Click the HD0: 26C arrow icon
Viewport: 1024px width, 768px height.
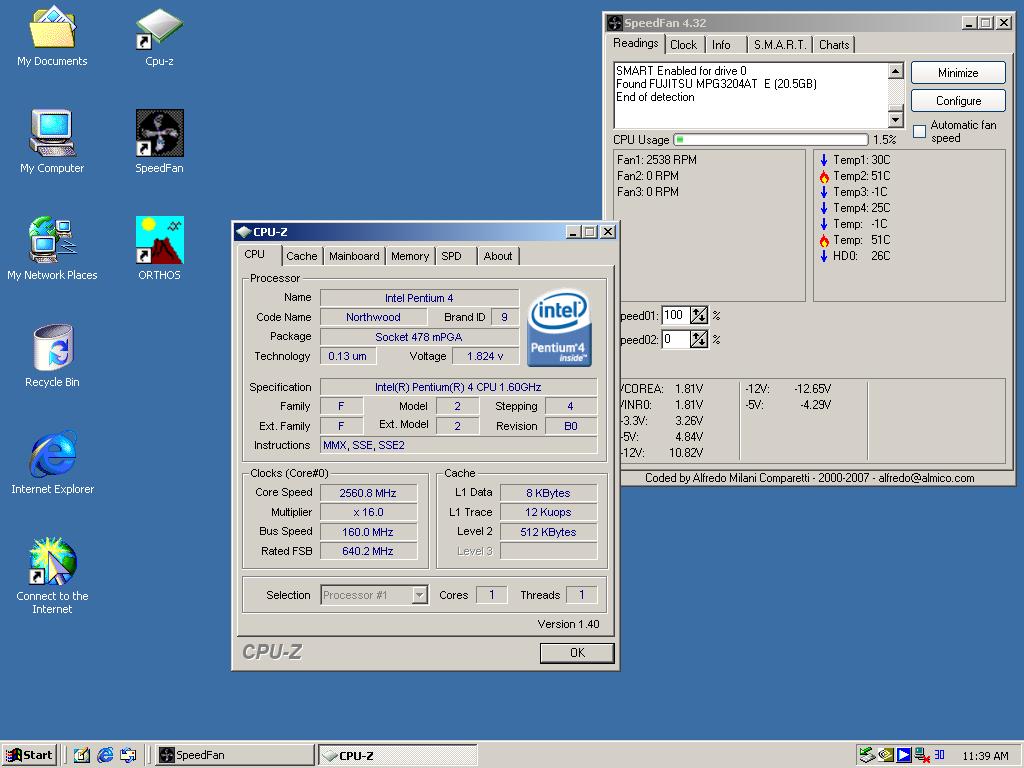pyautogui.click(x=824, y=256)
